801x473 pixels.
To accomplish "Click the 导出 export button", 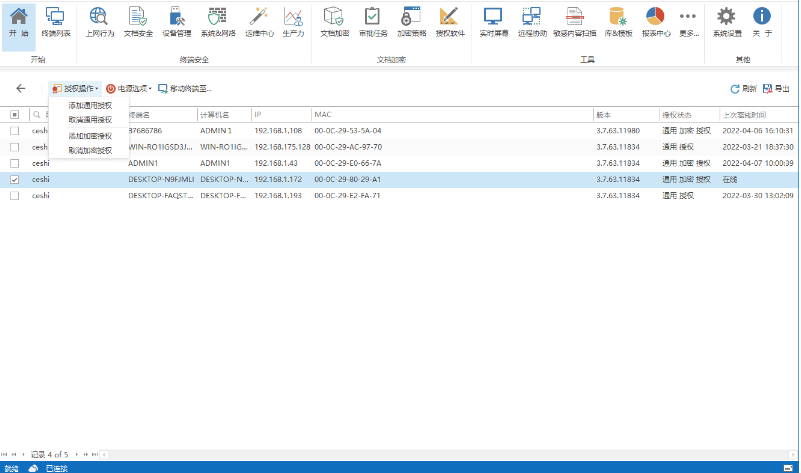I will 775,88.
